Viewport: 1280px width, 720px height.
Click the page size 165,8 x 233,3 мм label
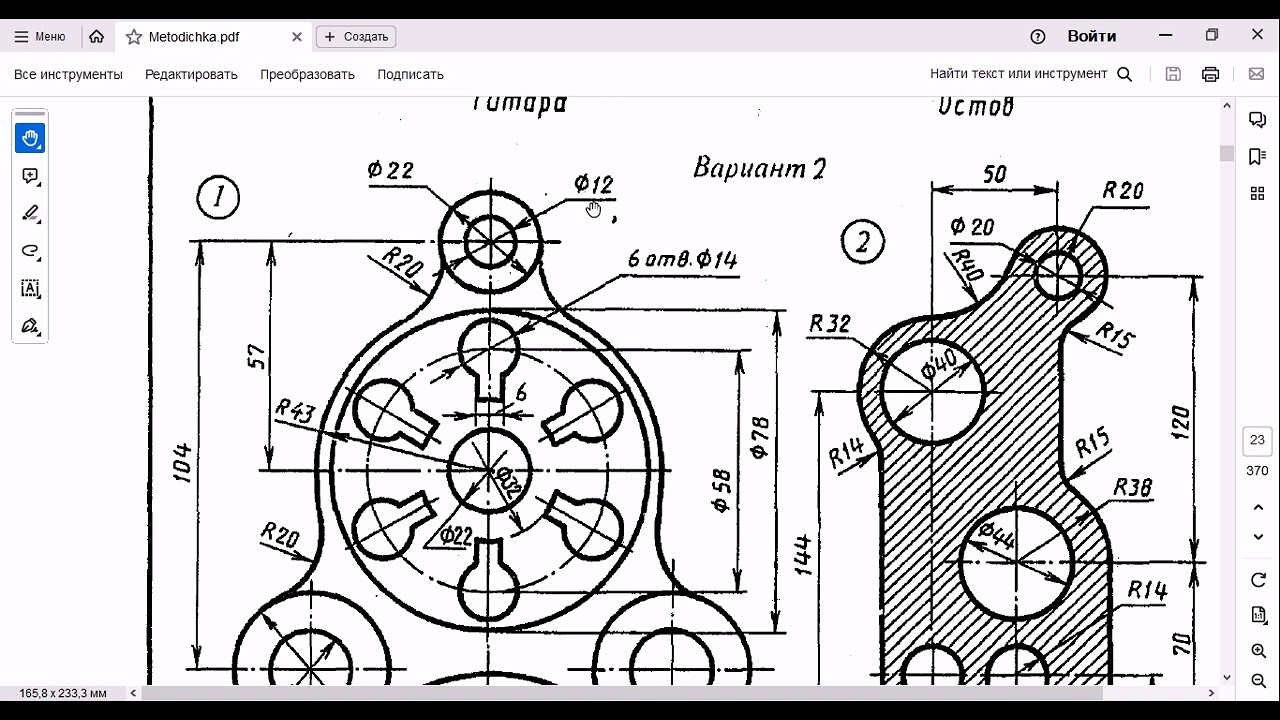click(x=63, y=693)
